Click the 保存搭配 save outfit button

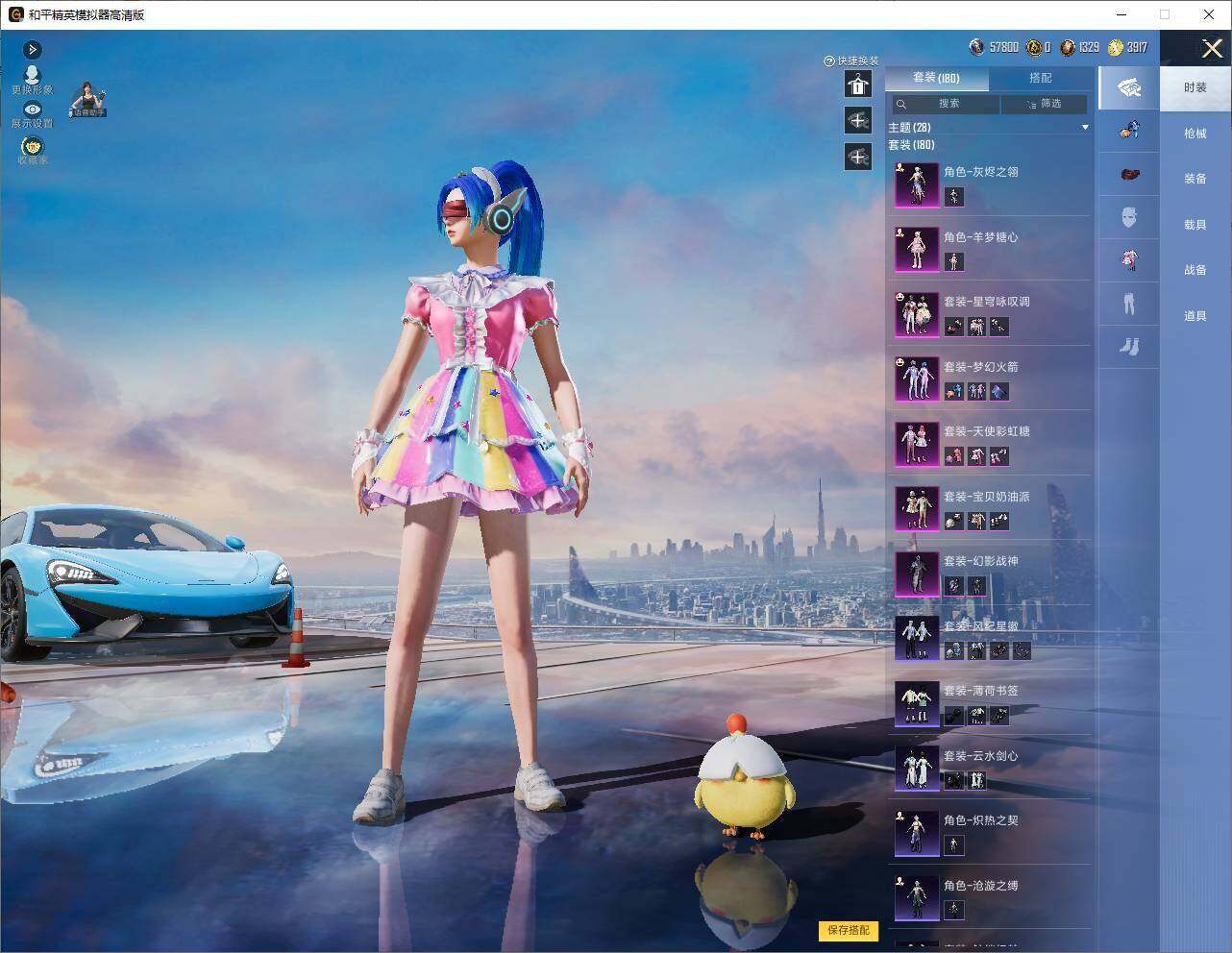click(849, 930)
